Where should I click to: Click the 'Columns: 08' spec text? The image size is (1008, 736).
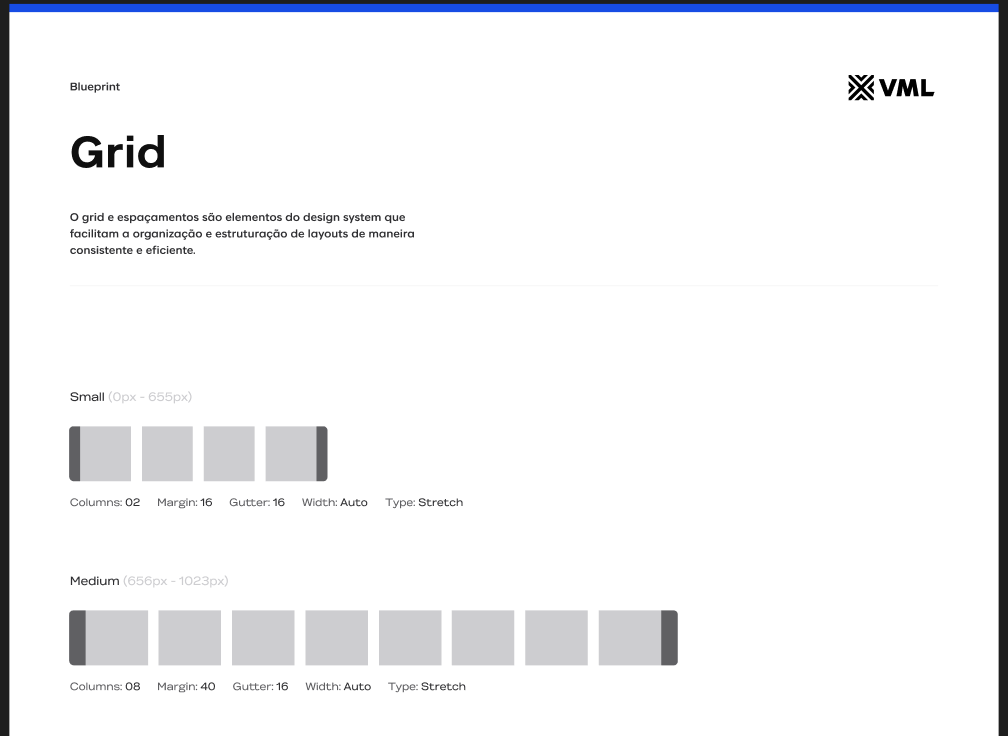click(x=105, y=686)
